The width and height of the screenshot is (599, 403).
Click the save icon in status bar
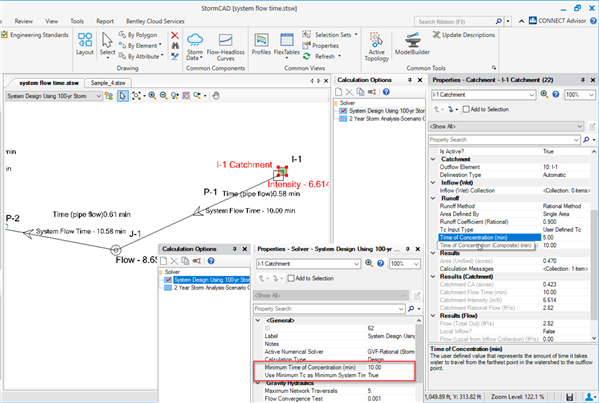coord(569,397)
